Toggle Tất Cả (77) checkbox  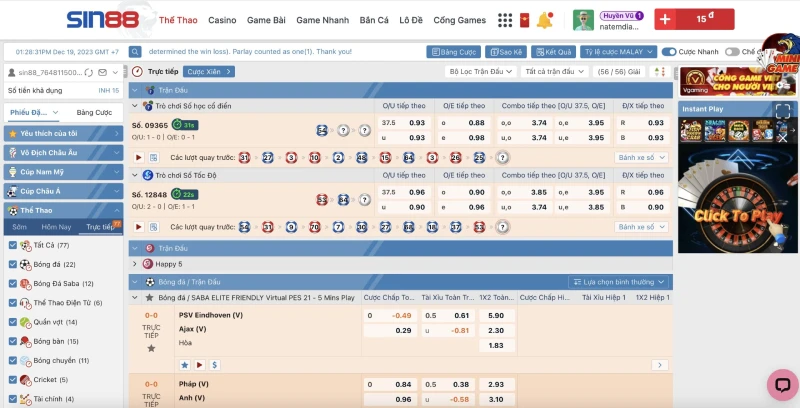13,245
